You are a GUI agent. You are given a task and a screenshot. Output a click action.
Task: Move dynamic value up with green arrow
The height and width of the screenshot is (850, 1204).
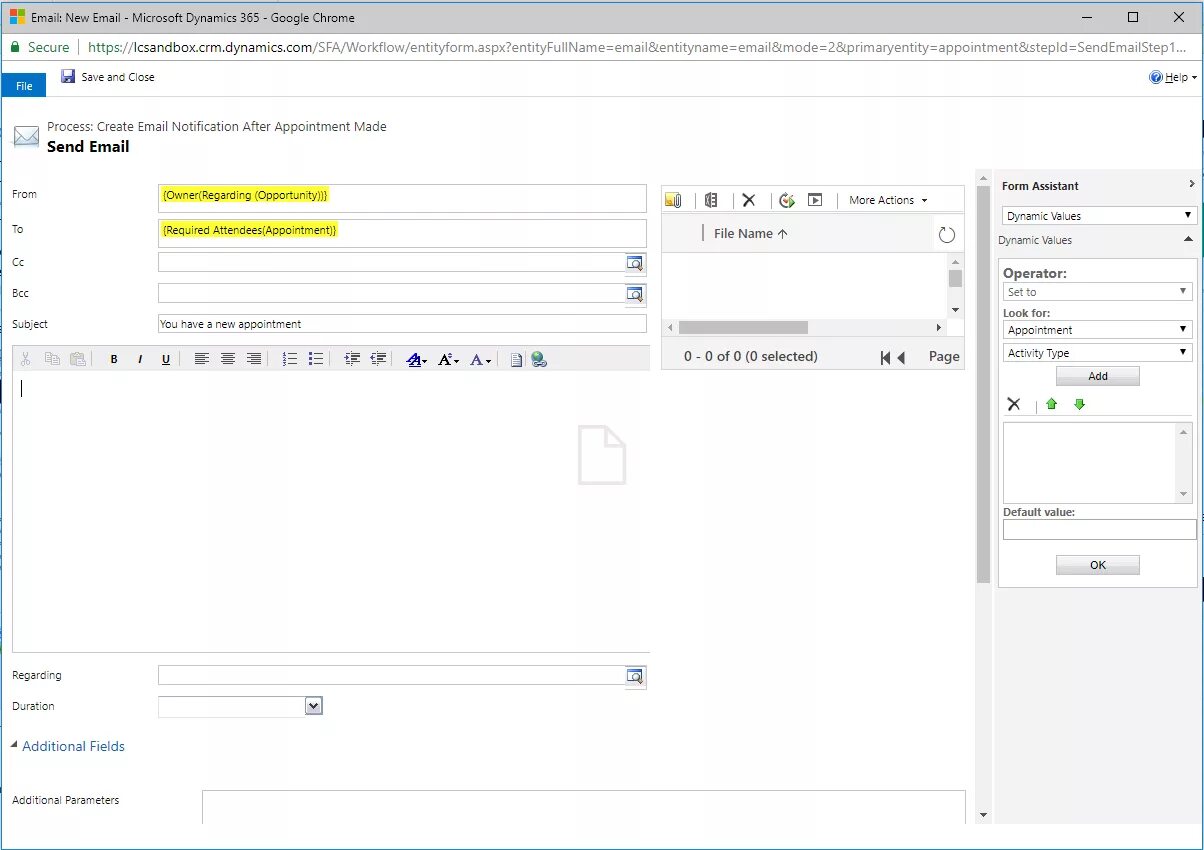(1051, 404)
